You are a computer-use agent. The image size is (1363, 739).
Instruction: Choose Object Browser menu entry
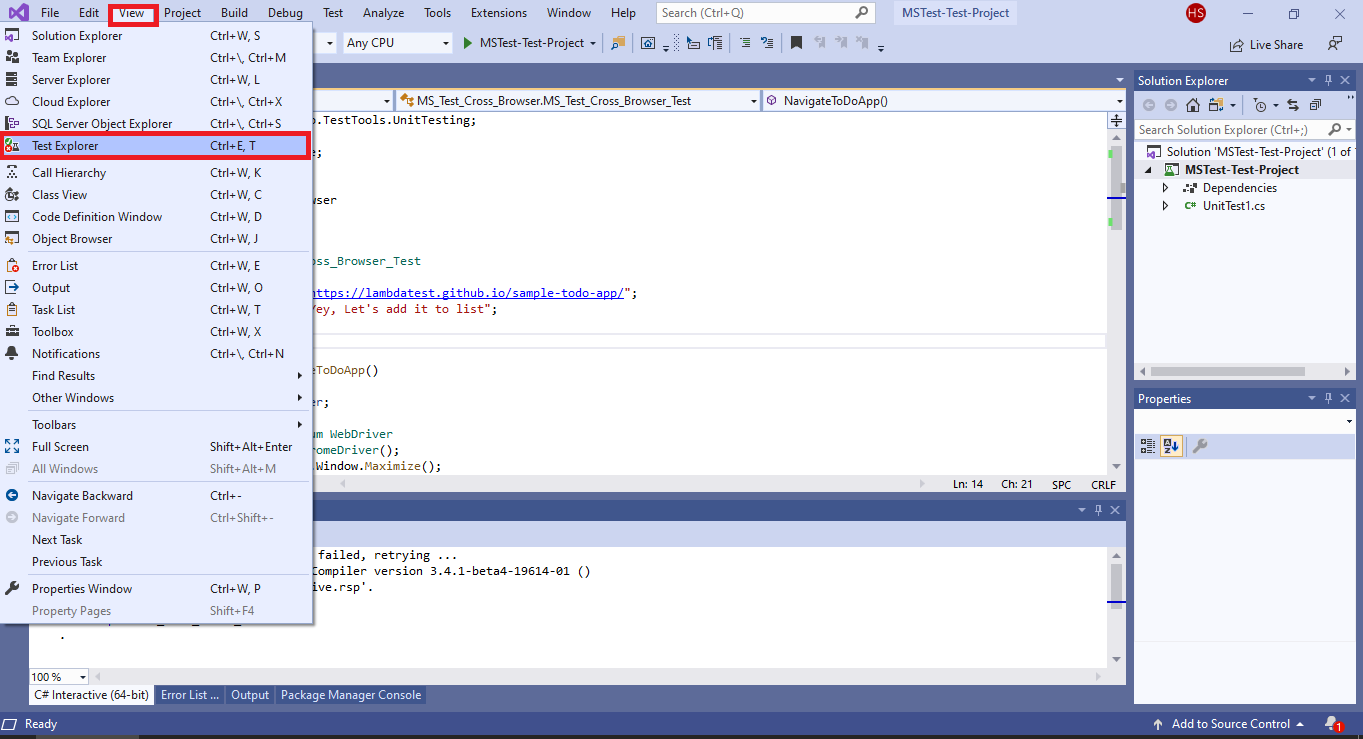[157, 239]
